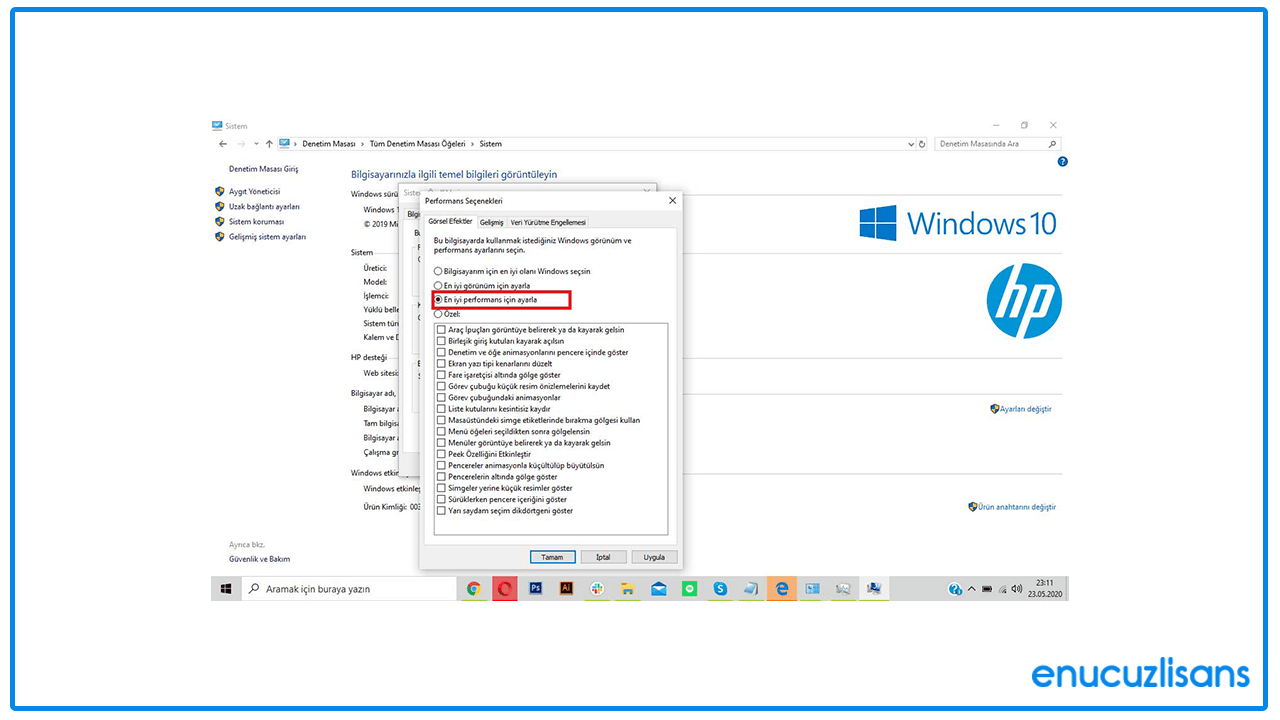
Task: Open Google Chrome from the taskbar
Action: point(474,589)
